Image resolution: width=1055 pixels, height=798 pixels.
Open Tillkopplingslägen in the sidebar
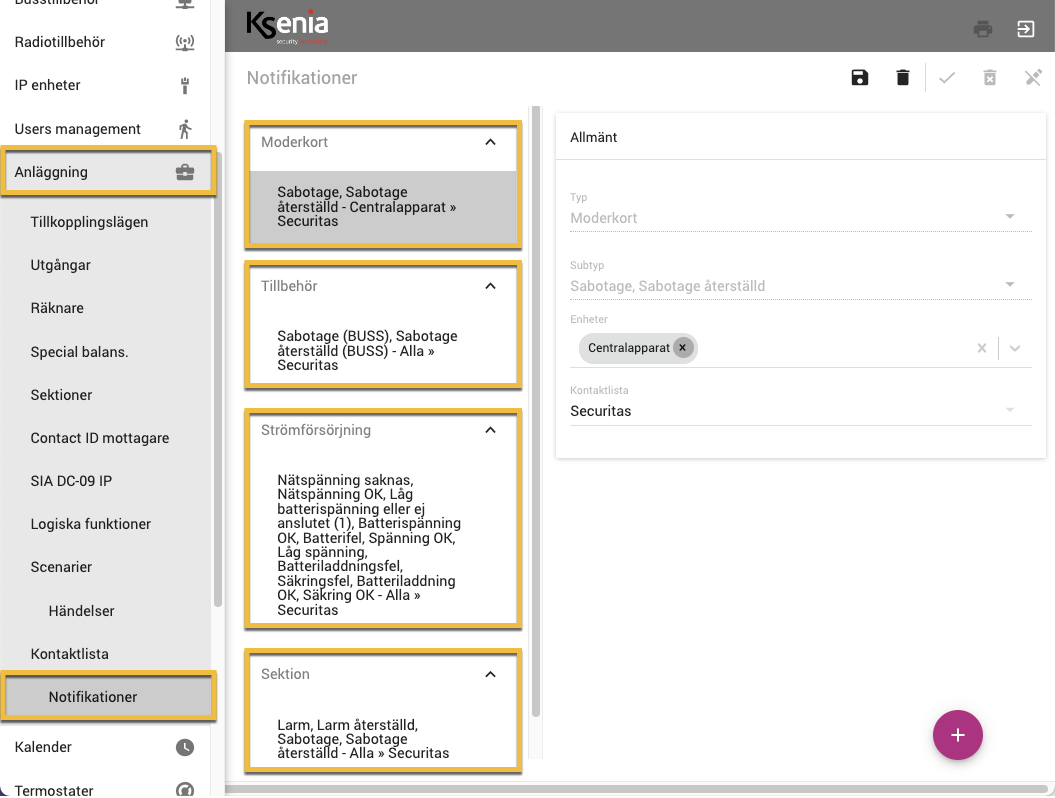89,222
